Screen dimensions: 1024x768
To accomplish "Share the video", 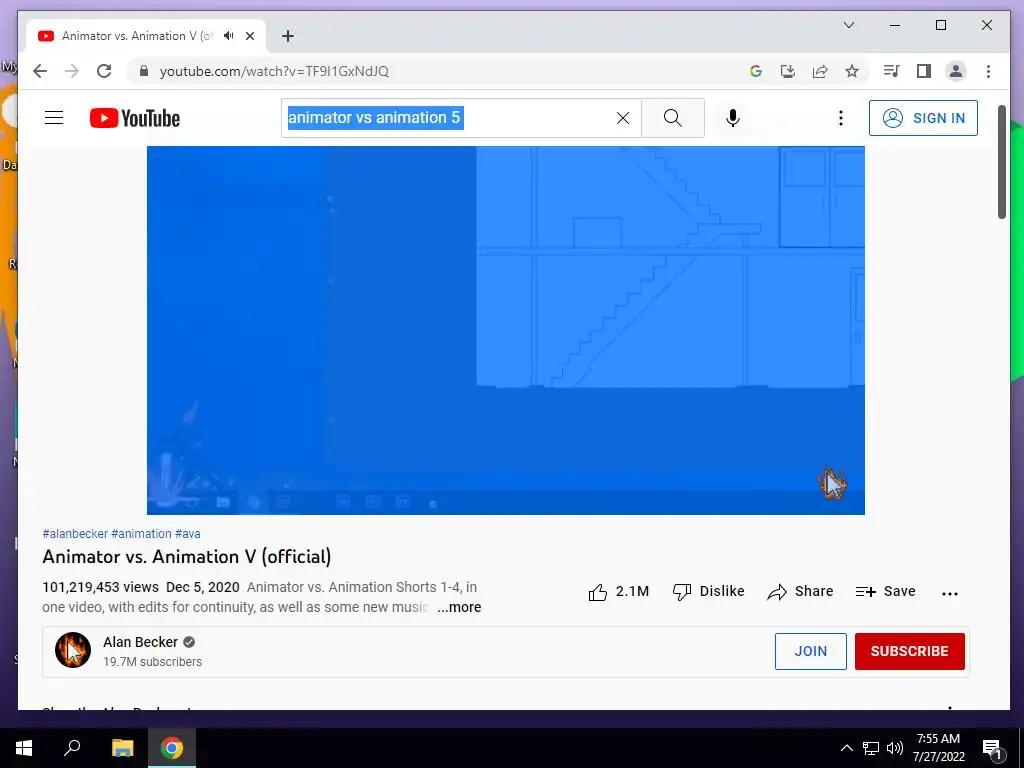I will tap(800, 592).
